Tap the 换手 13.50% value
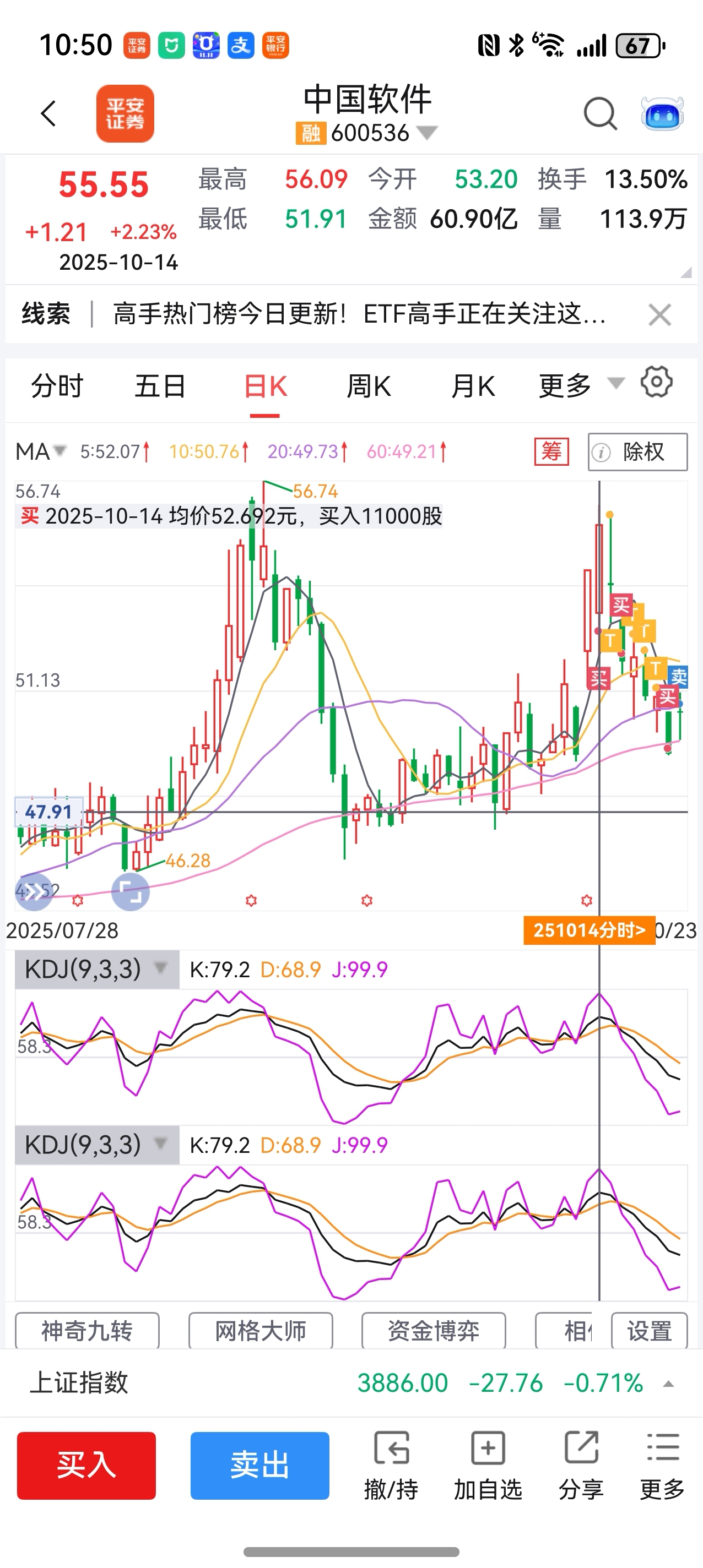 click(646, 179)
